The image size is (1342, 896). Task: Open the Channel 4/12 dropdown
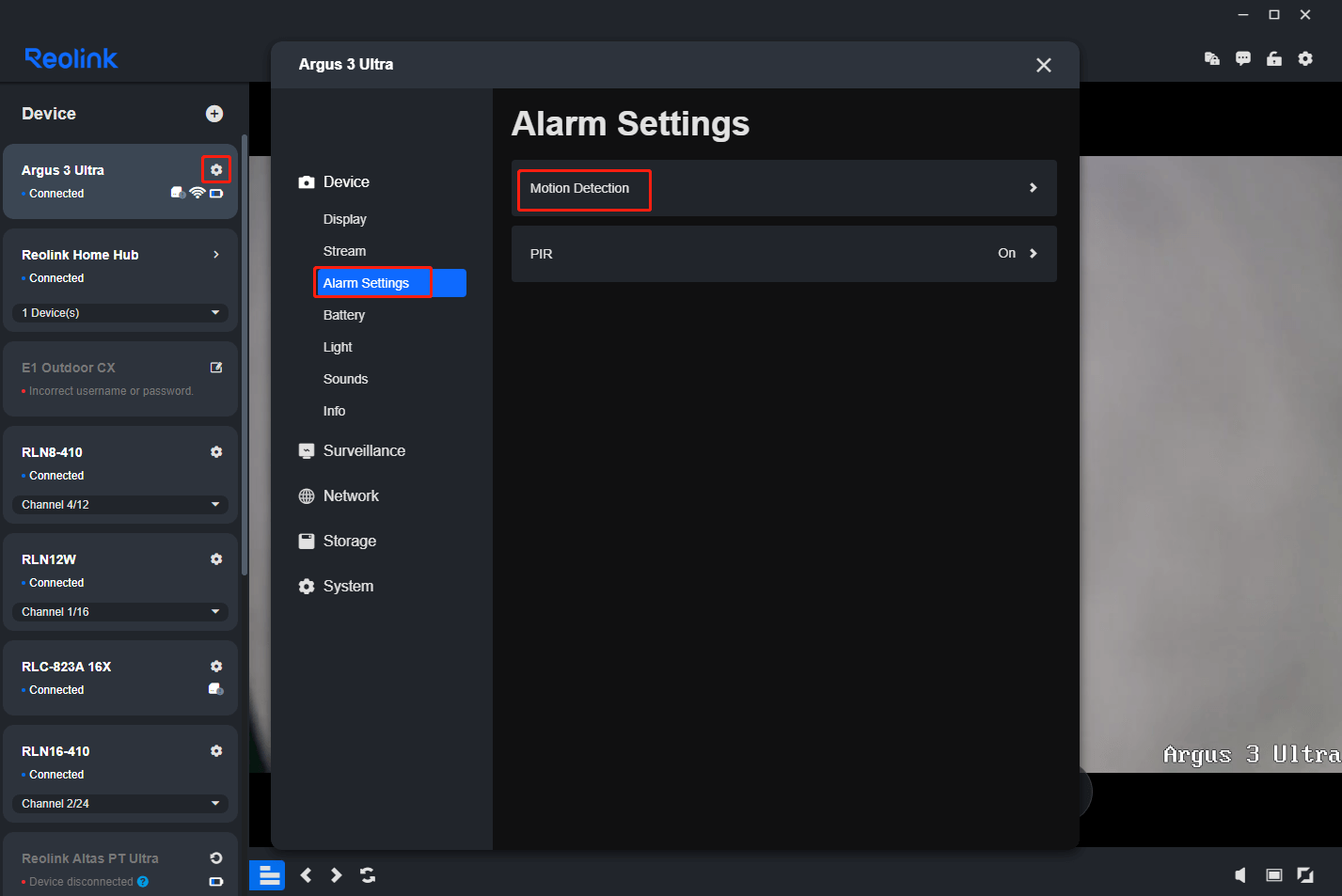tap(120, 505)
